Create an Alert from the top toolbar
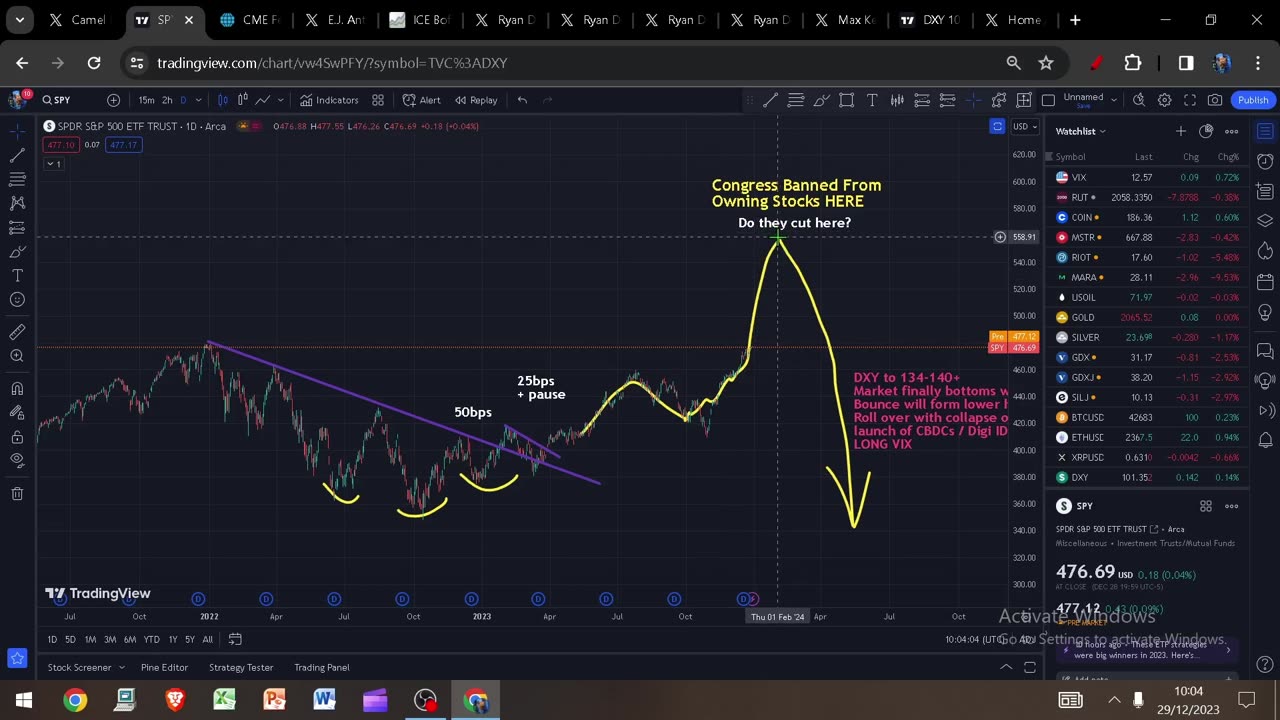 click(421, 100)
